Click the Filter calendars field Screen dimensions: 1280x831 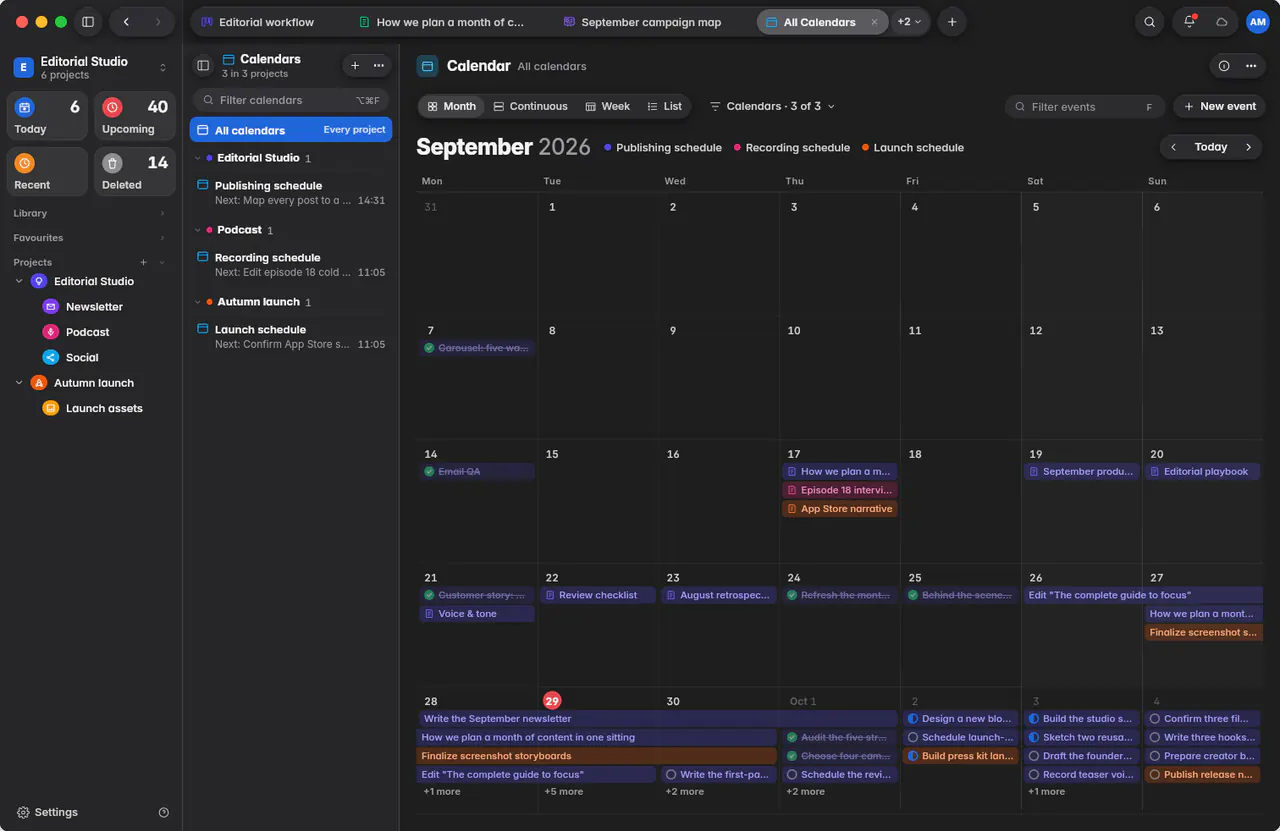click(x=291, y=100)
